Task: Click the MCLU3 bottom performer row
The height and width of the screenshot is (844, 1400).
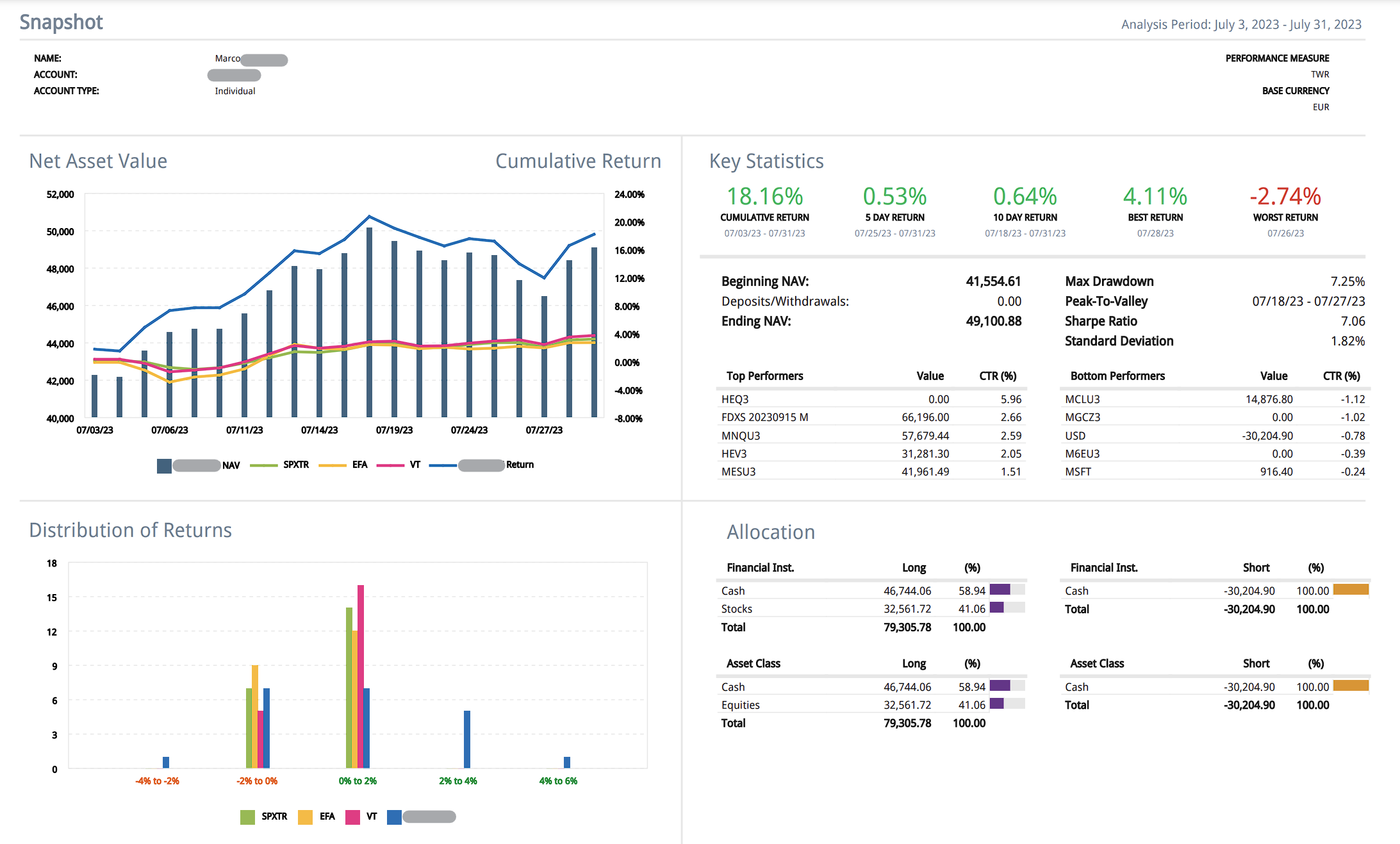Action: 1082,399
